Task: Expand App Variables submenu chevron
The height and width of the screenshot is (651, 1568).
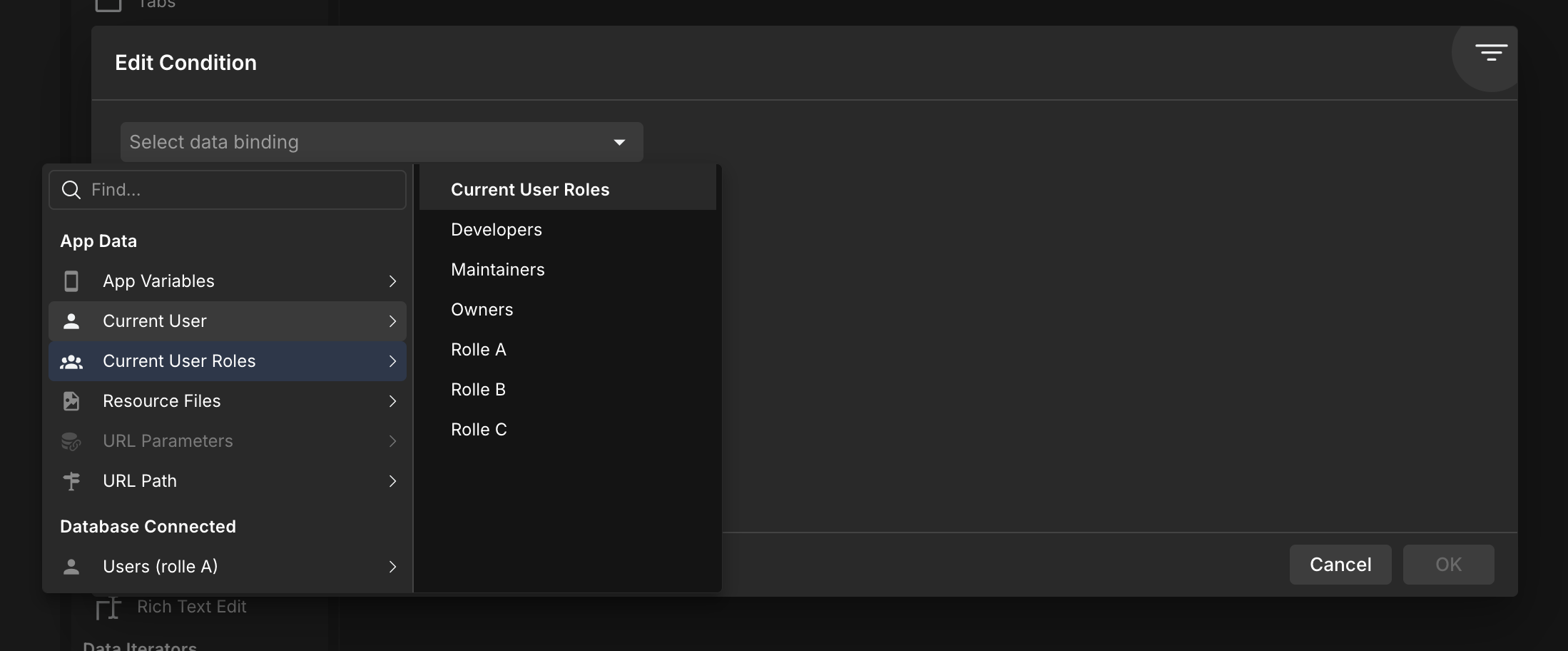Action: pos(392,281)
